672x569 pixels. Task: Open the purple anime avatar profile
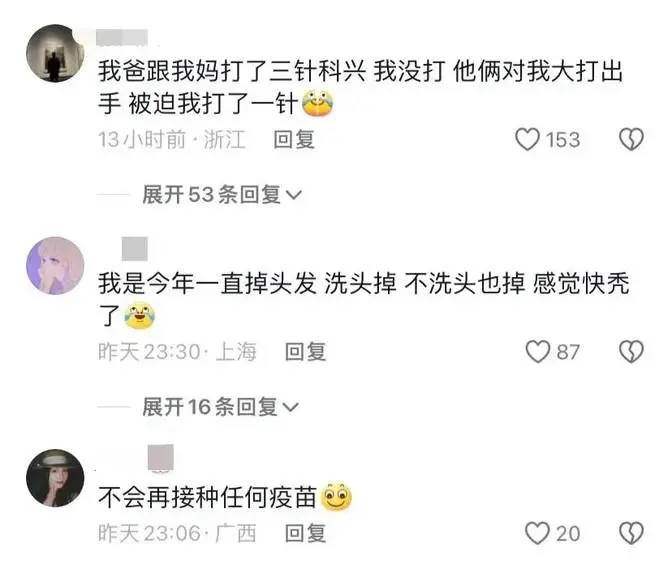tap(55, 266)
